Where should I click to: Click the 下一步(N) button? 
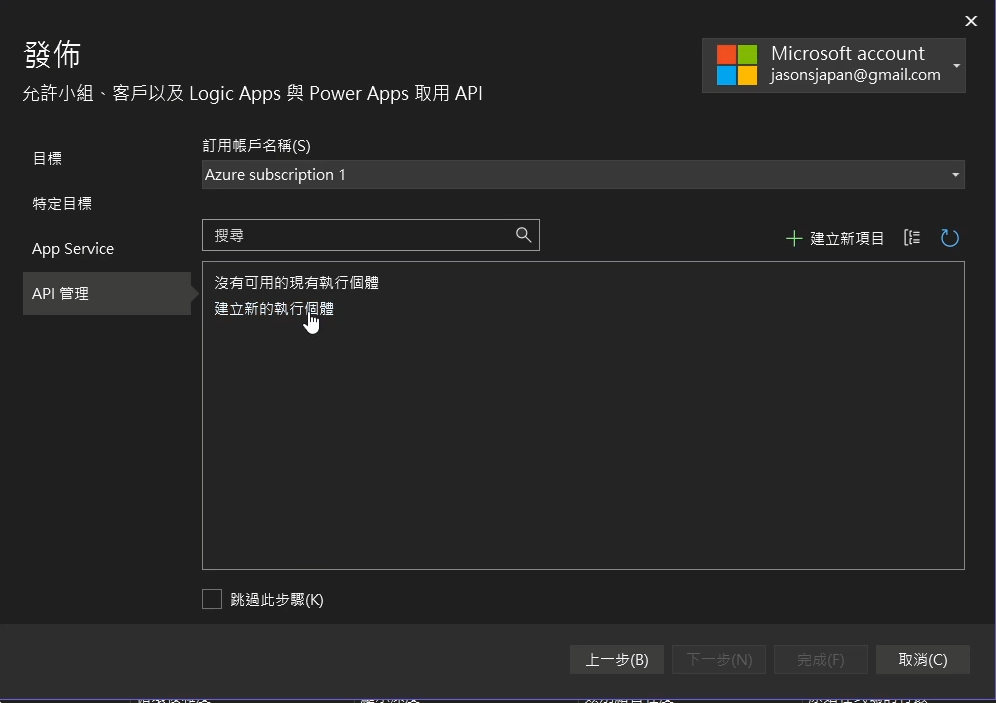tap(719, 660)
